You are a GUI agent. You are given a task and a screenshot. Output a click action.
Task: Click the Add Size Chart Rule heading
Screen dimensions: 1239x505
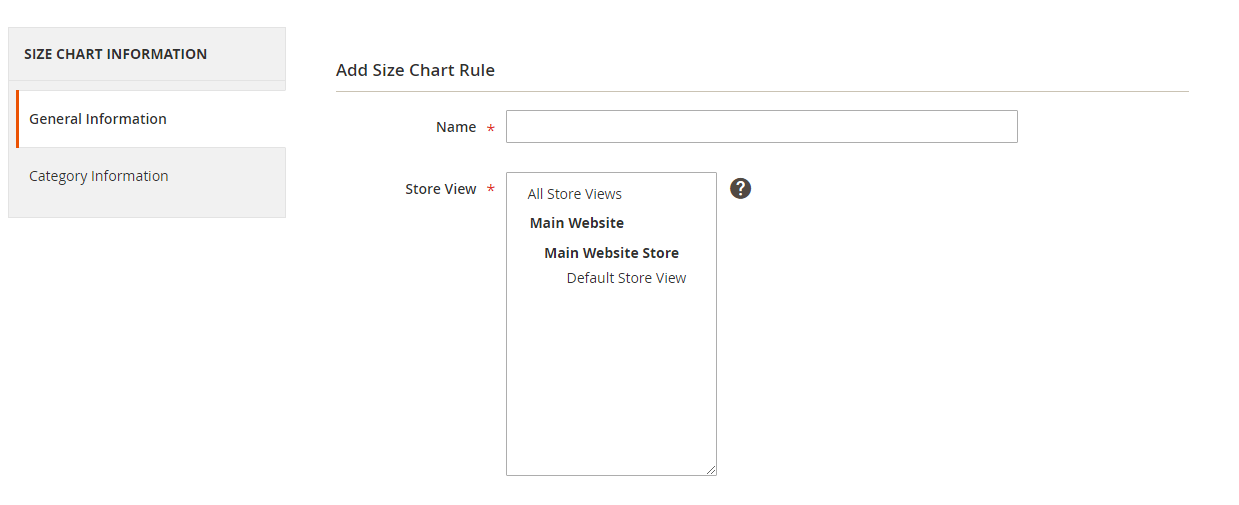pyautogui.click(x=415, y=70)
